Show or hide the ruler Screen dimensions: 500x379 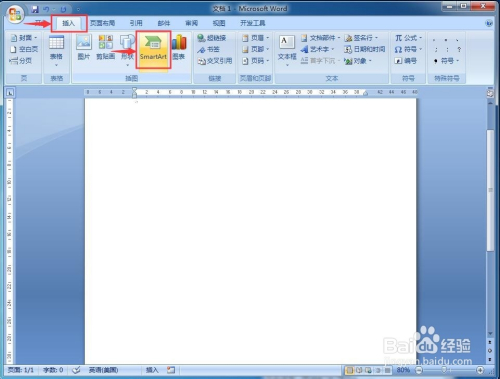(x=490, y=94)
